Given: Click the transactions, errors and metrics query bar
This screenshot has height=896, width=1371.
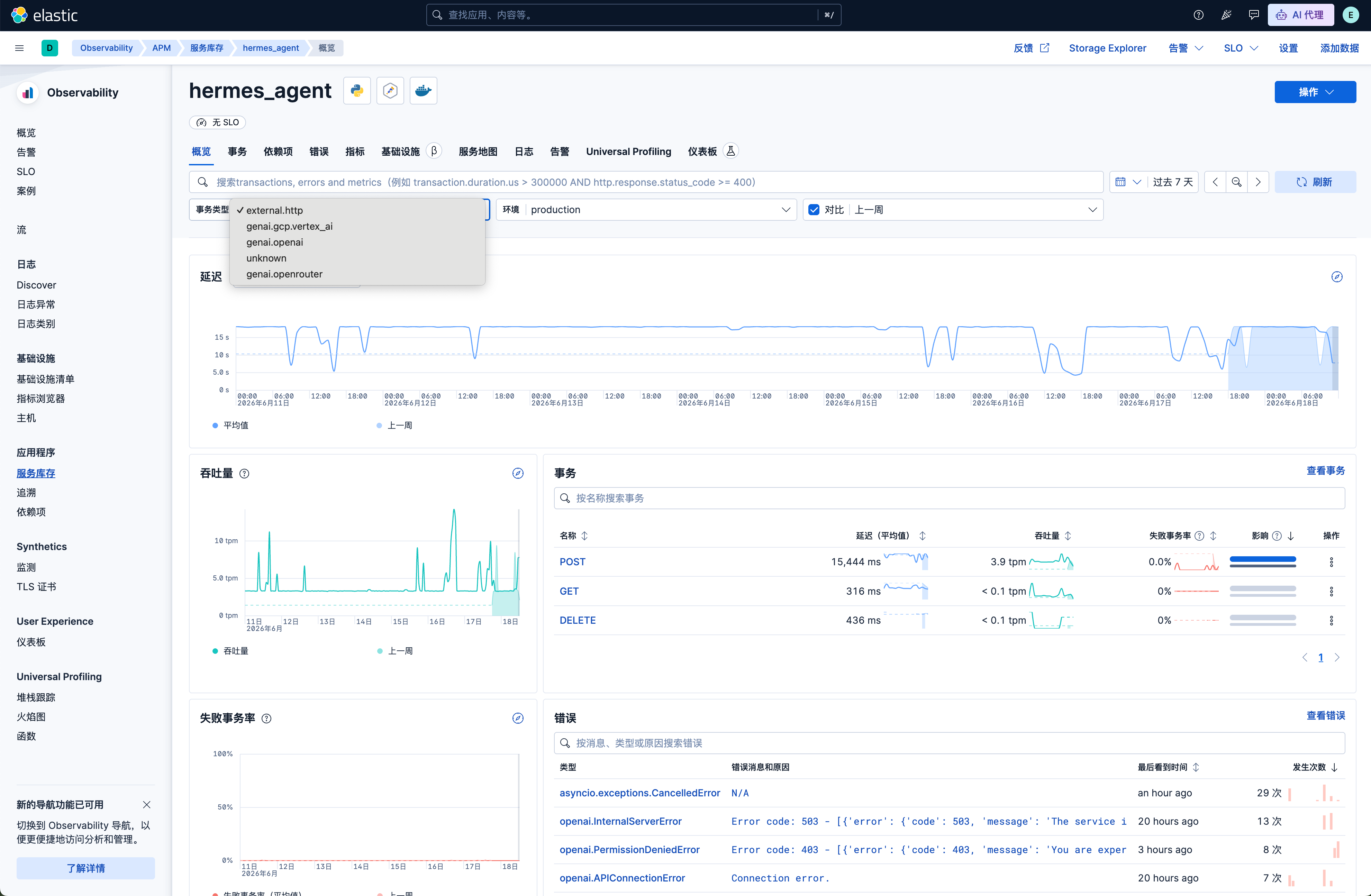Looking at the screenshot, I should point(646,182).
